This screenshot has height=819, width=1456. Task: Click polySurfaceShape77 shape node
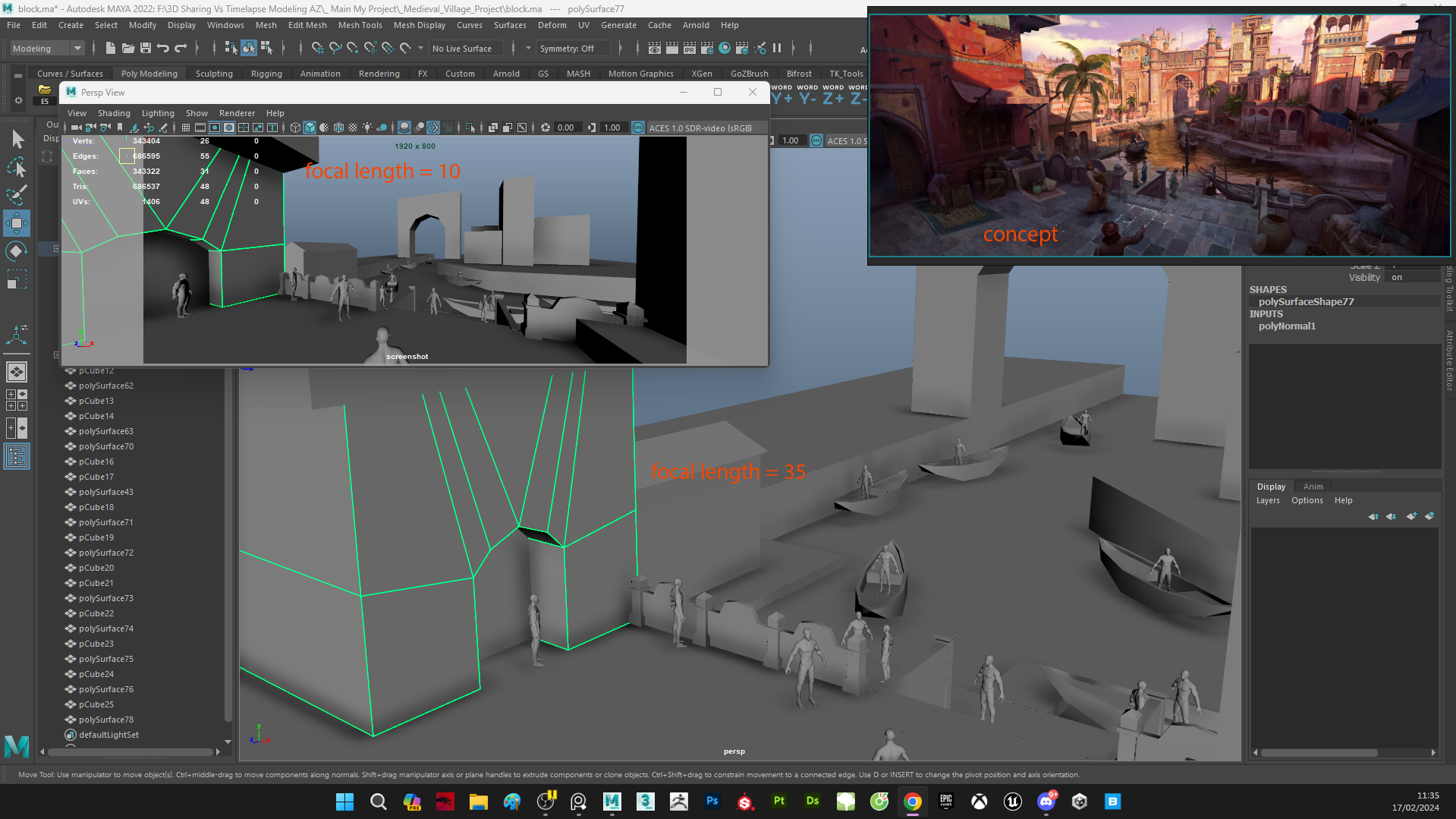pos(1306,301)
